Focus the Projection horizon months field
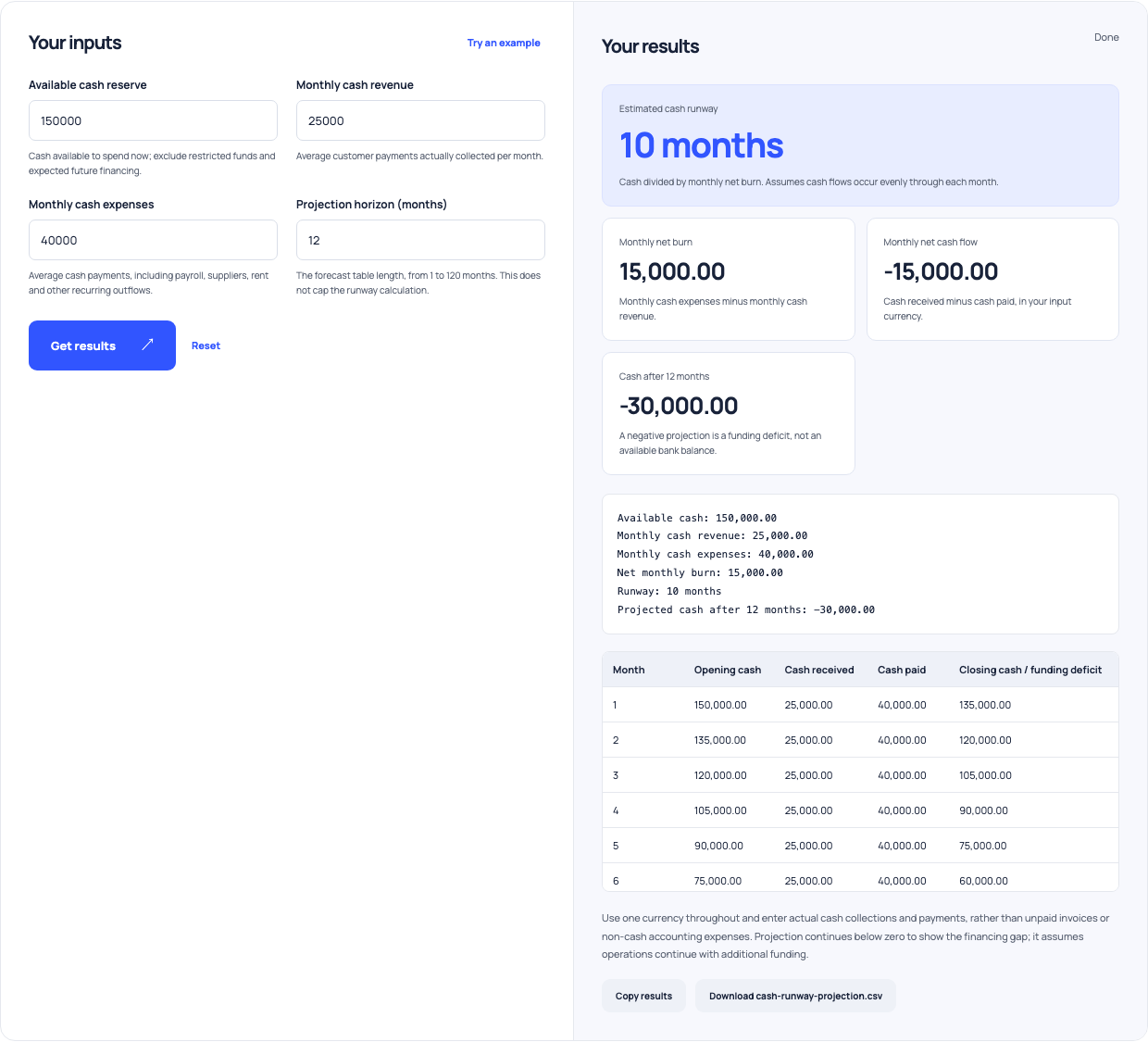 click(420, 240)
